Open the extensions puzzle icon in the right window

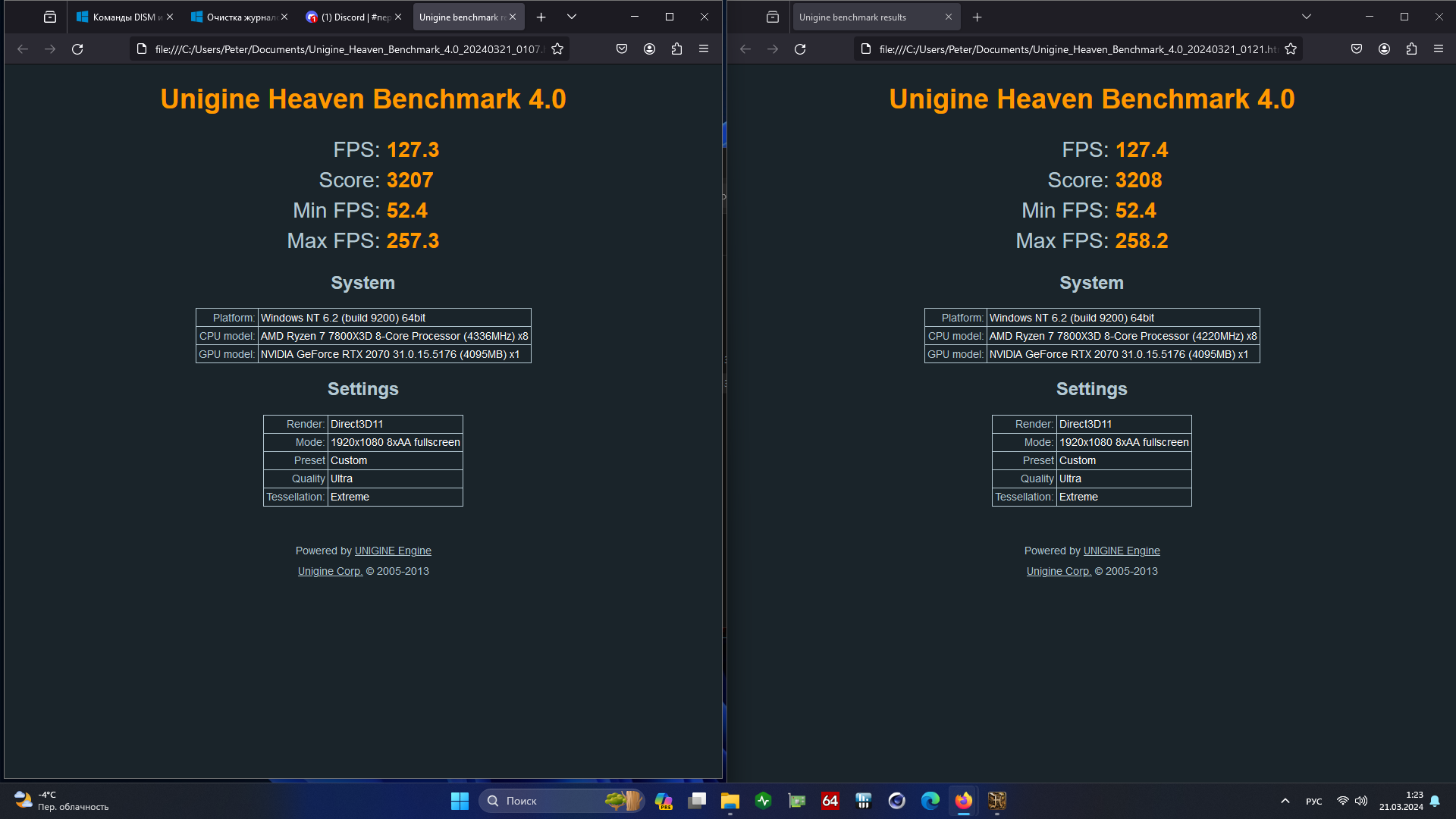point(1411,49)
